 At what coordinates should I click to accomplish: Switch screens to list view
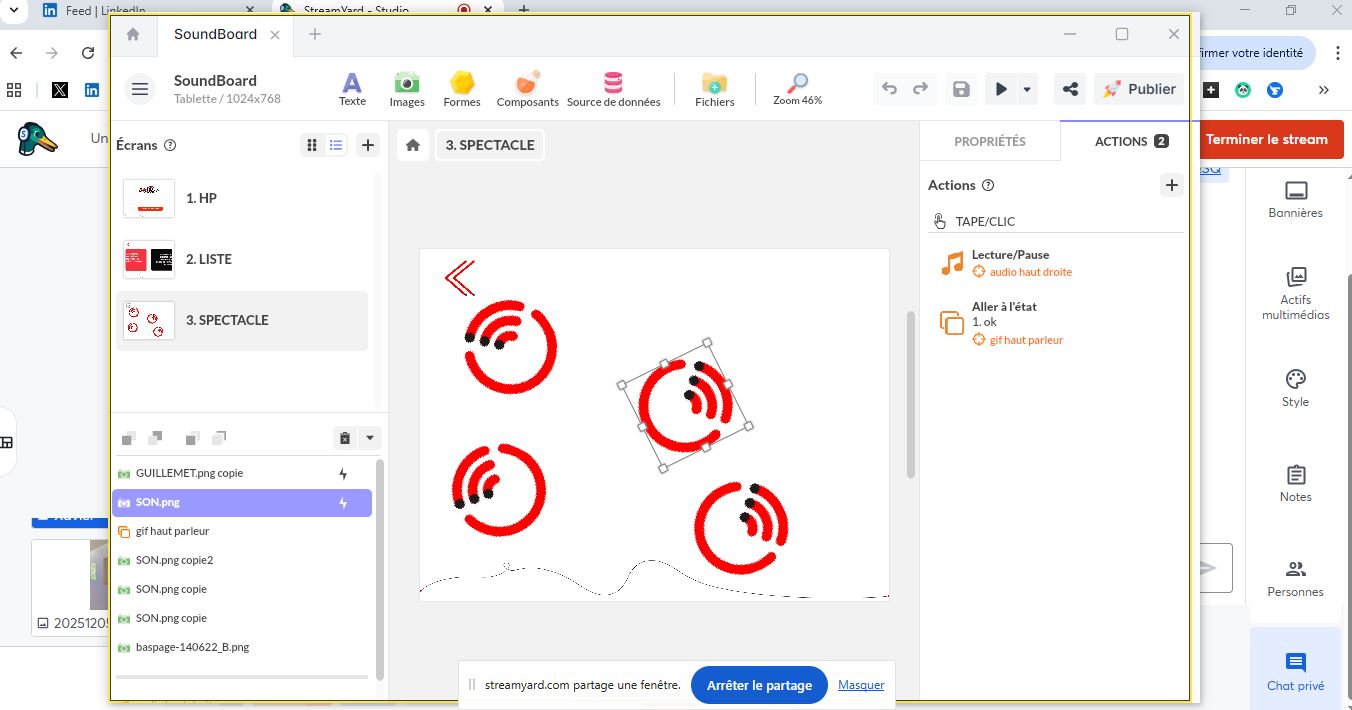336,145
